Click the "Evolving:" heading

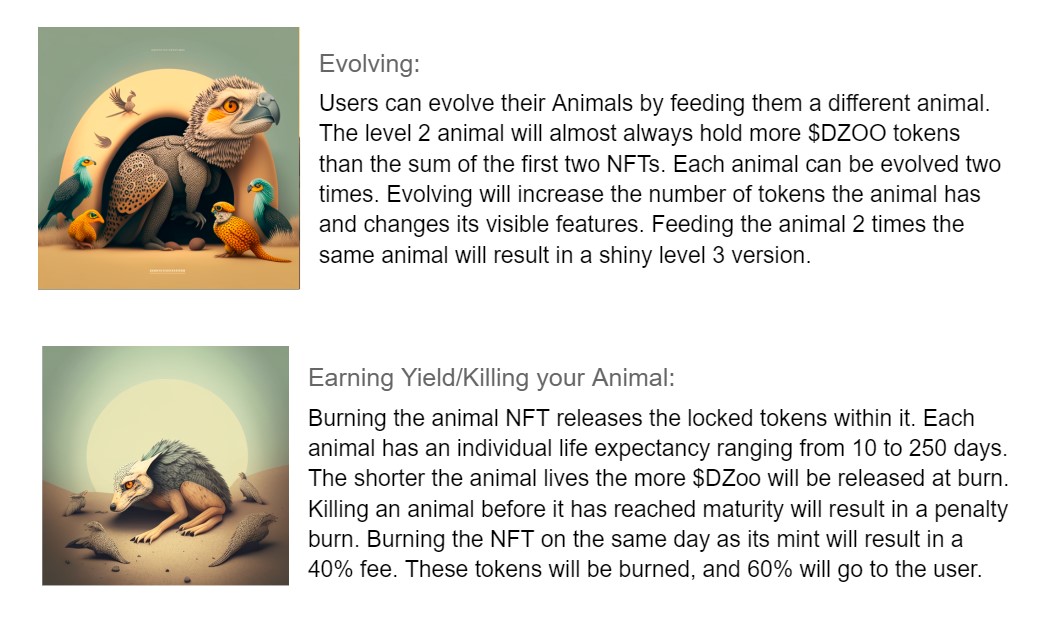click(369, 64)
